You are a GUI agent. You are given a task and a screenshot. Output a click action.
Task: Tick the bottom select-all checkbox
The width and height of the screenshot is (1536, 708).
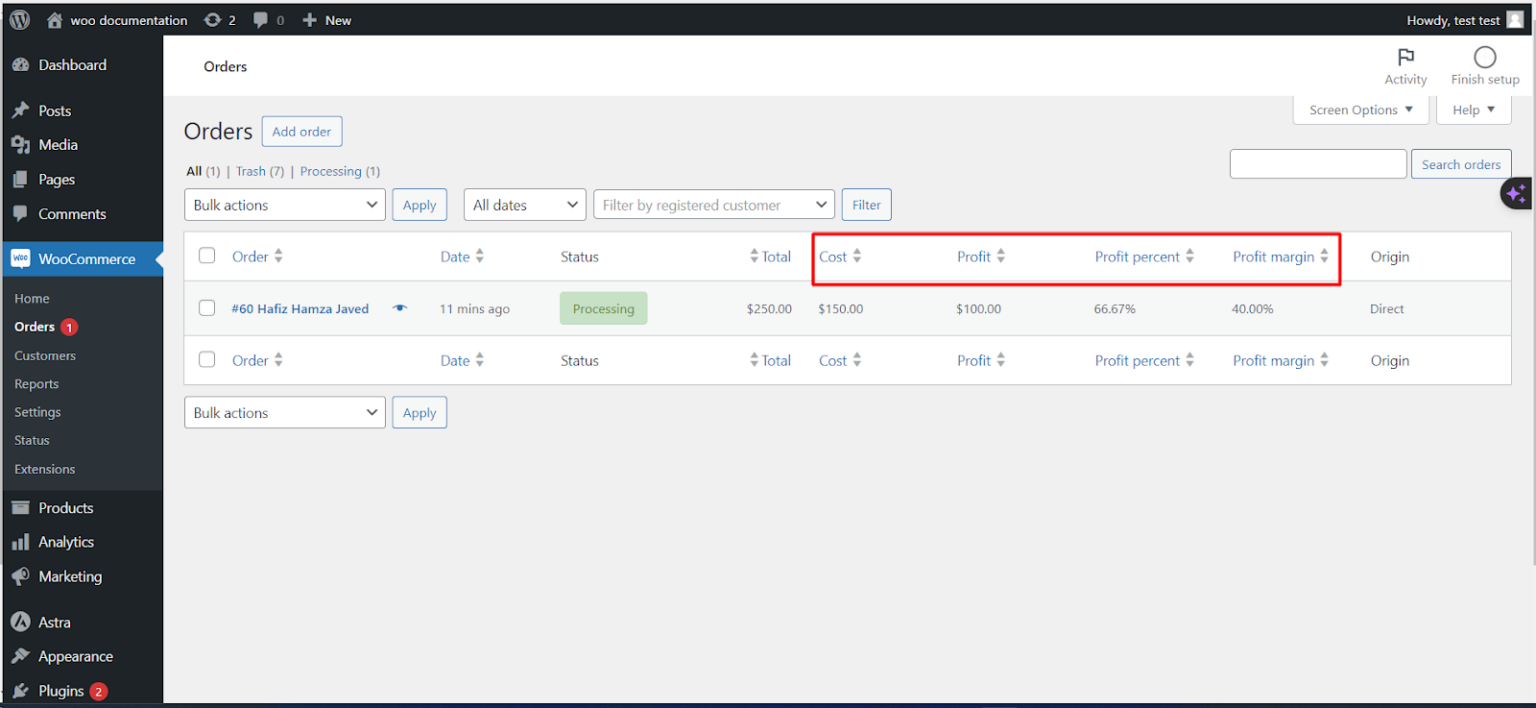click(207, 359)
